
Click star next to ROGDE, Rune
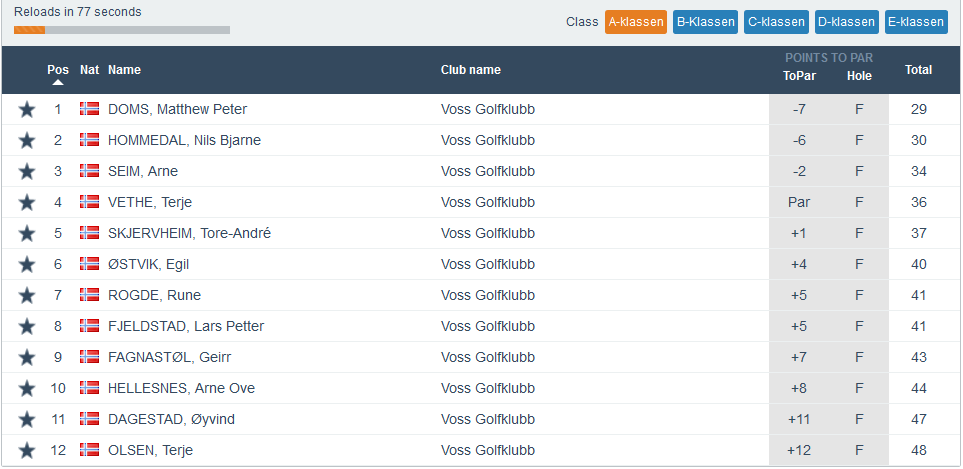pyautogui.click(x=27, y=295)
